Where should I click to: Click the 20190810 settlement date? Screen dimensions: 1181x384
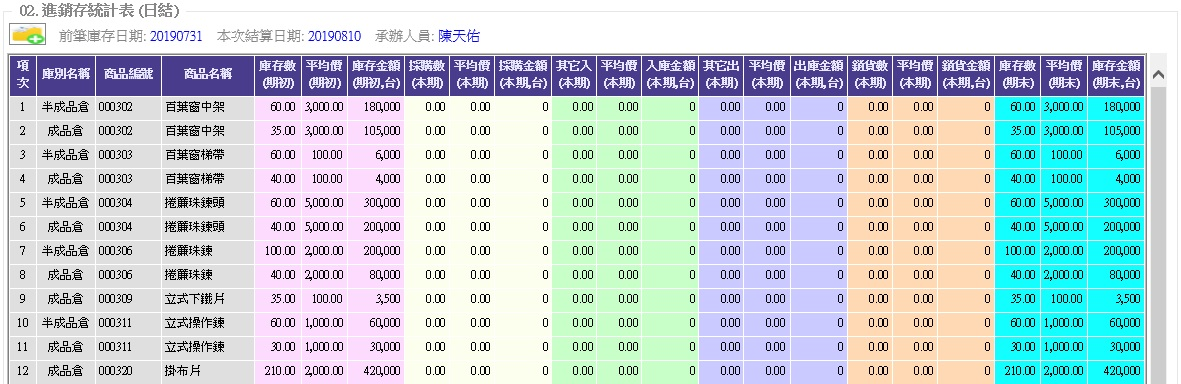[334, 35]
